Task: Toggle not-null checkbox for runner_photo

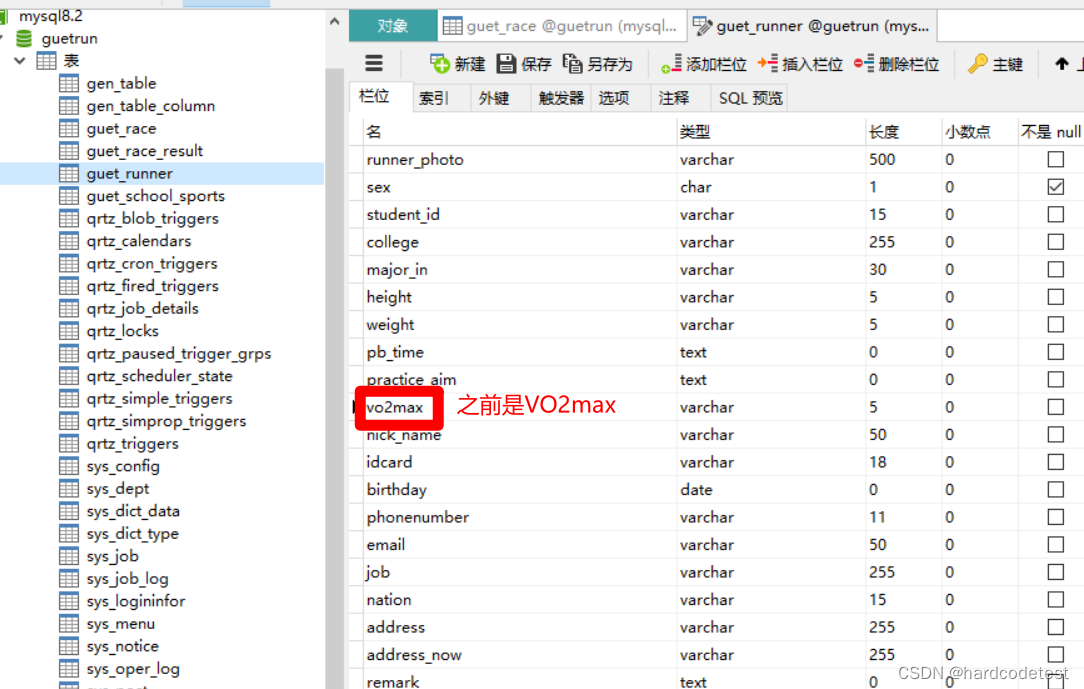Action: (1055, 160)
